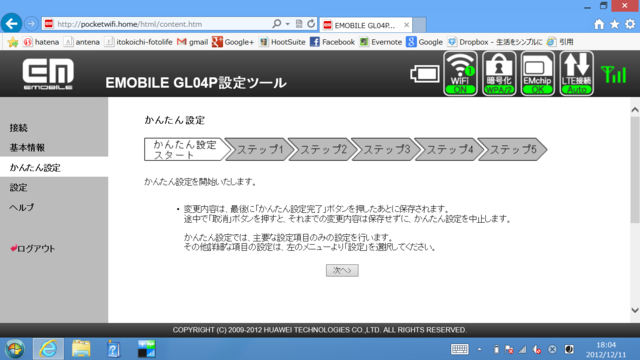The width and height of the screenshot is (640, 360).
Task: Open the Start button in taskbar
Action: [x=15, y=349]
